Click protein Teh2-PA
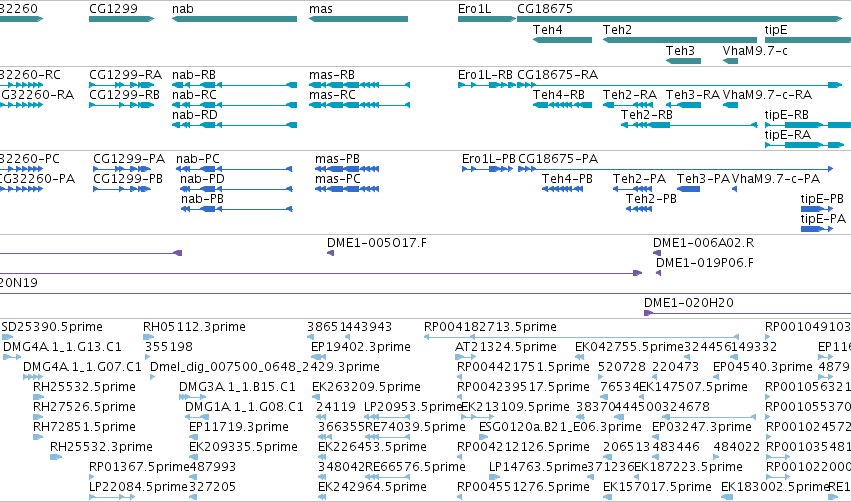 click(x=632, y=189)
